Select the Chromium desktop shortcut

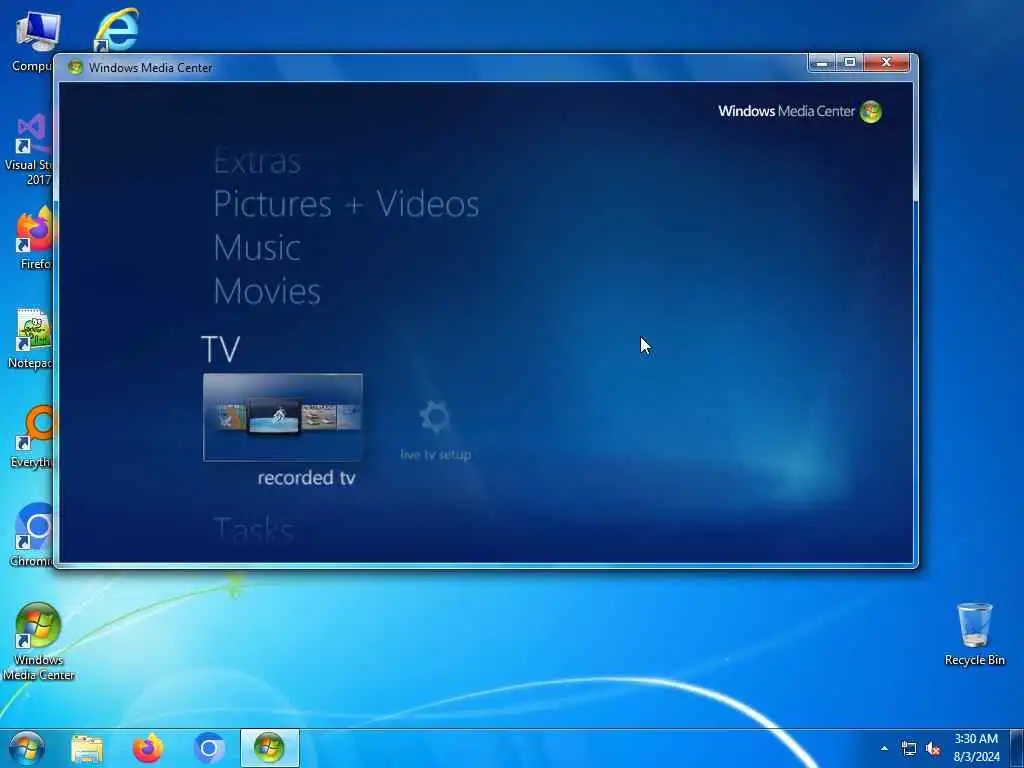click(x=32, y=535)
